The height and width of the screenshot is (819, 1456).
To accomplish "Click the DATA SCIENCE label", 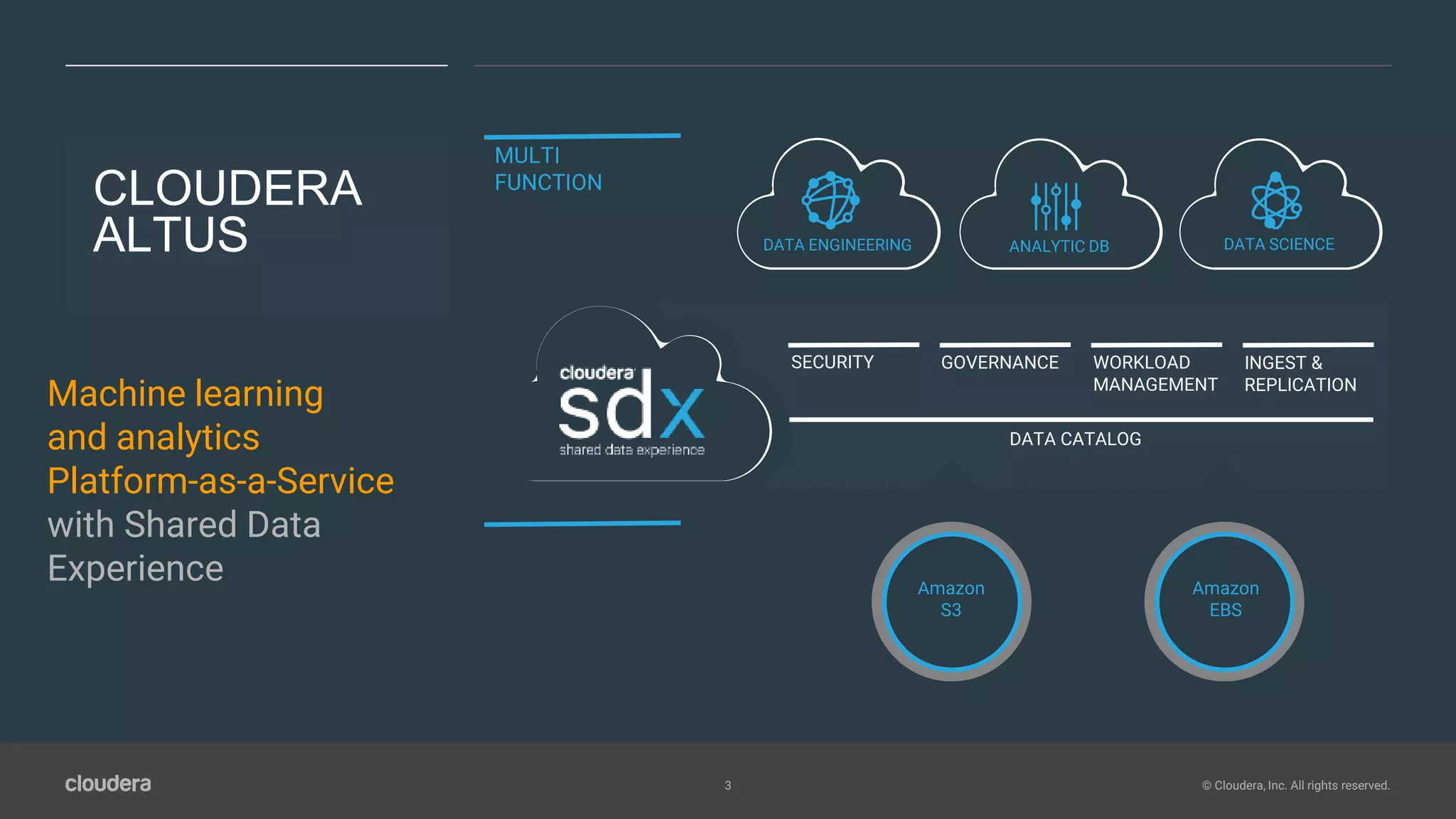I will [x=1279, y=245].
